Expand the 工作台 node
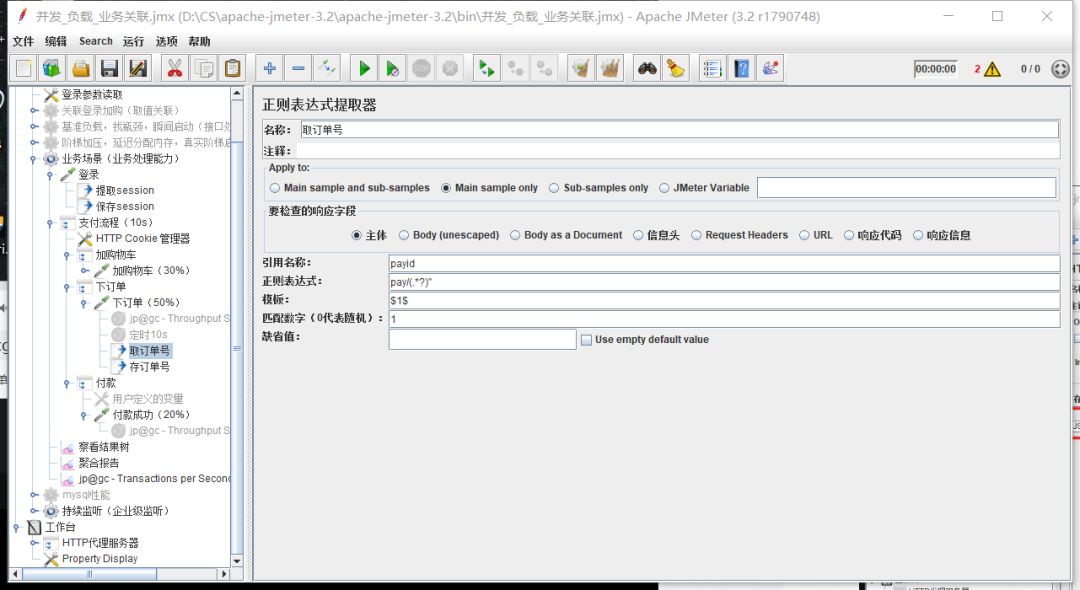Viewport: 1080px width, 590px height. point(18,527)
